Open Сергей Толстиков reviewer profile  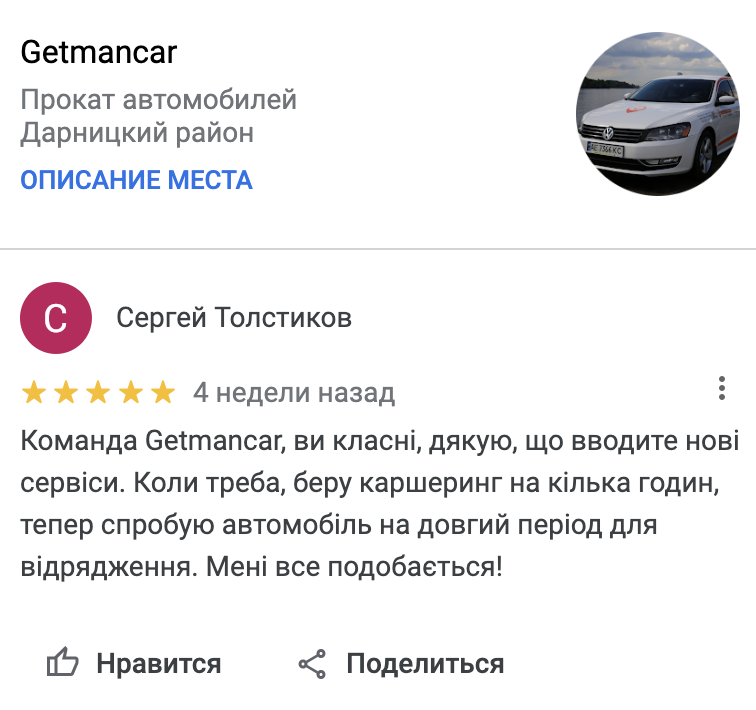coord(234,319)
